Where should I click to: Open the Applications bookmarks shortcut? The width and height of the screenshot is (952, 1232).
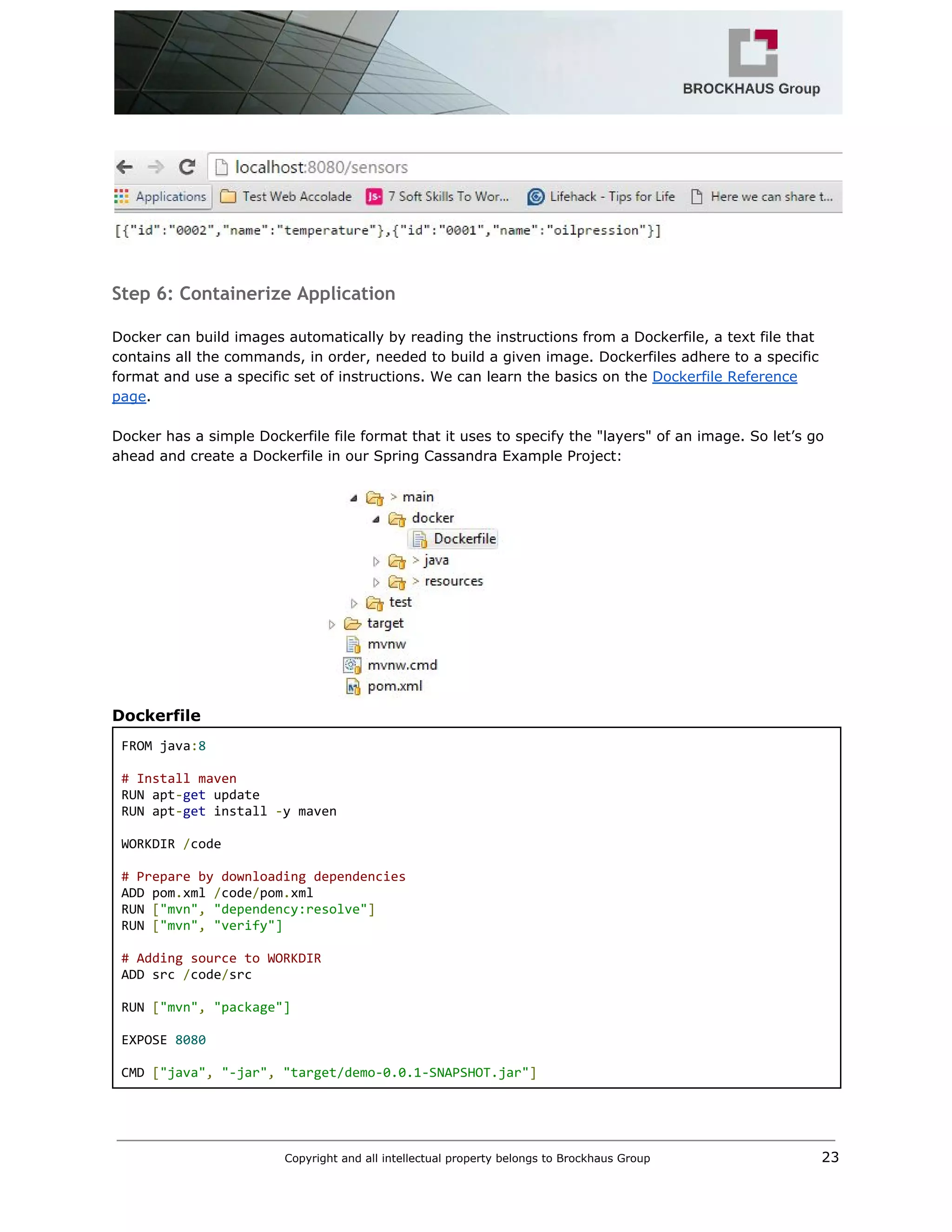click(x=163, y=196)
